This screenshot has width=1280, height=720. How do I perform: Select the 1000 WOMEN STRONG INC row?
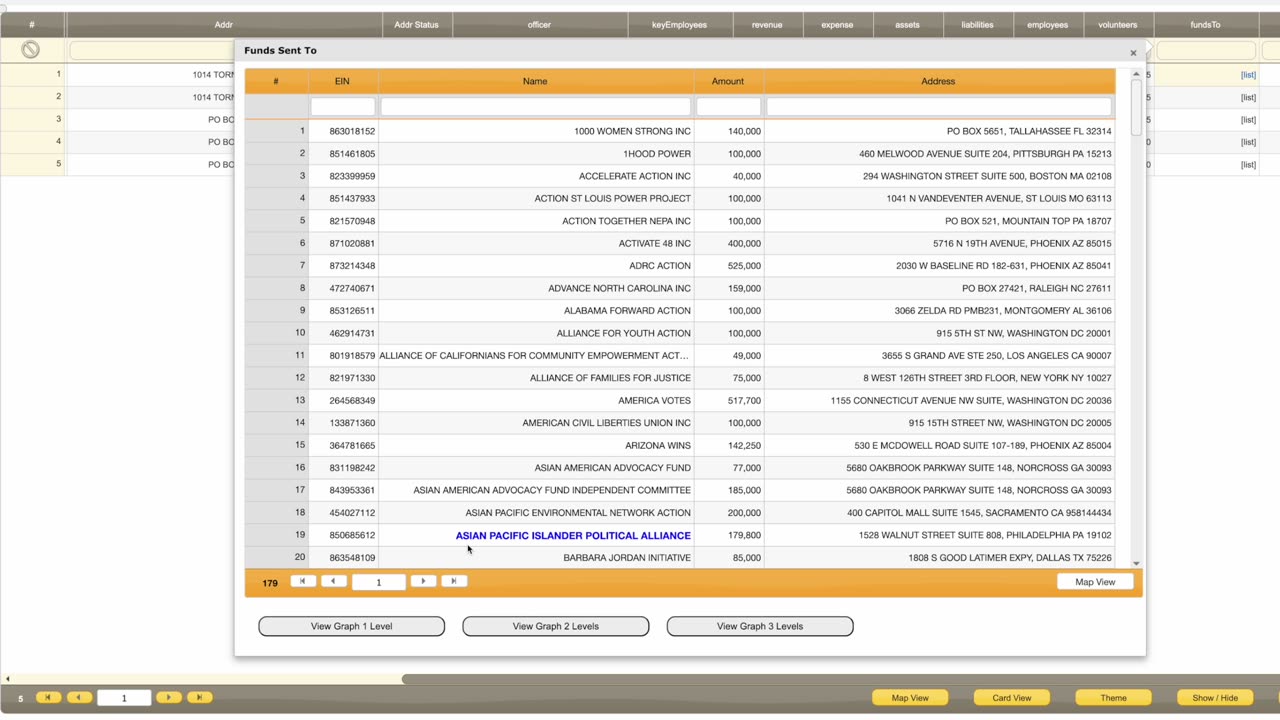click(680, 131)
